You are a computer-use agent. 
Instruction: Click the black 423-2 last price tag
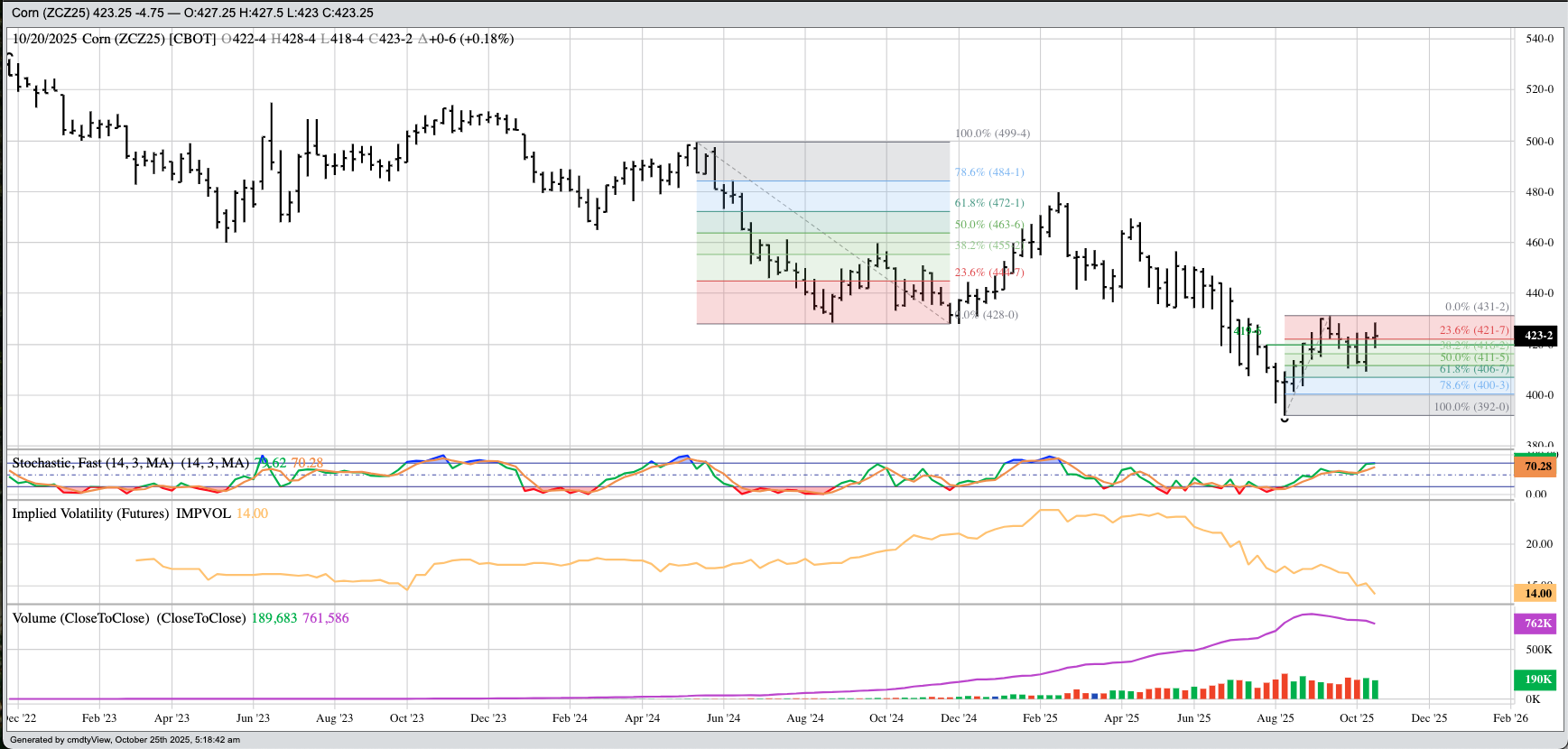click(x=1538, y=336)
